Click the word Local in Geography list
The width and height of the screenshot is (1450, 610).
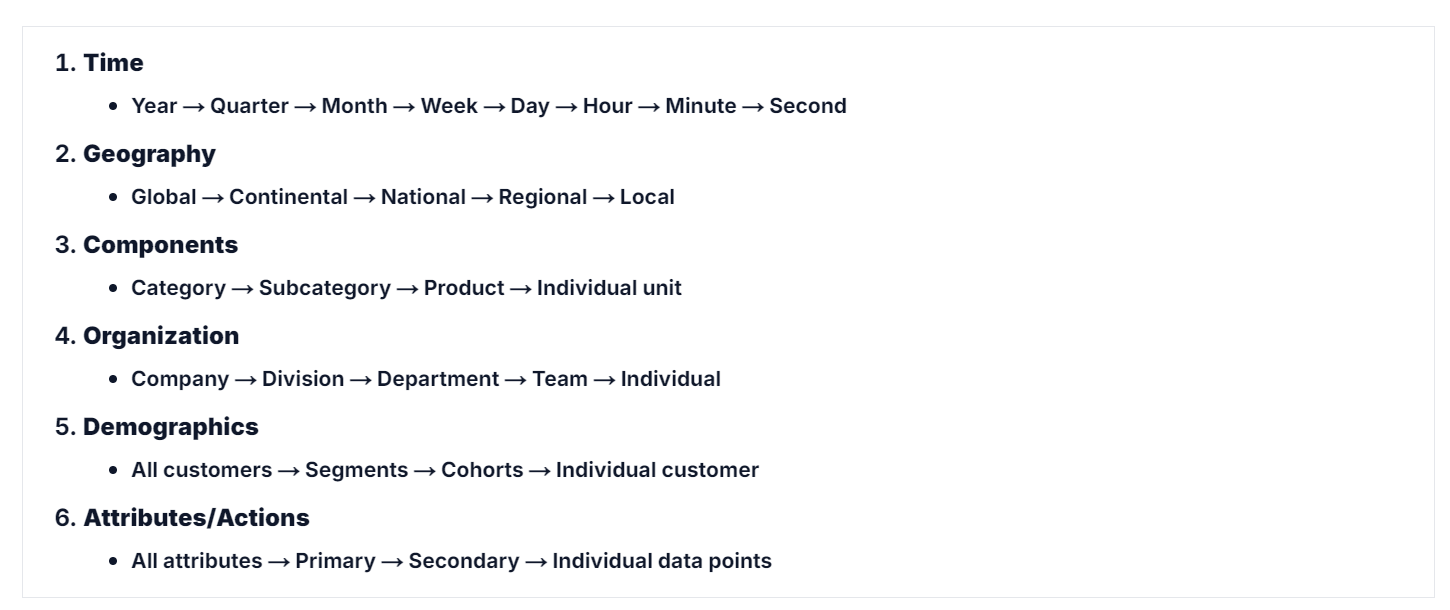coord(647,197)
